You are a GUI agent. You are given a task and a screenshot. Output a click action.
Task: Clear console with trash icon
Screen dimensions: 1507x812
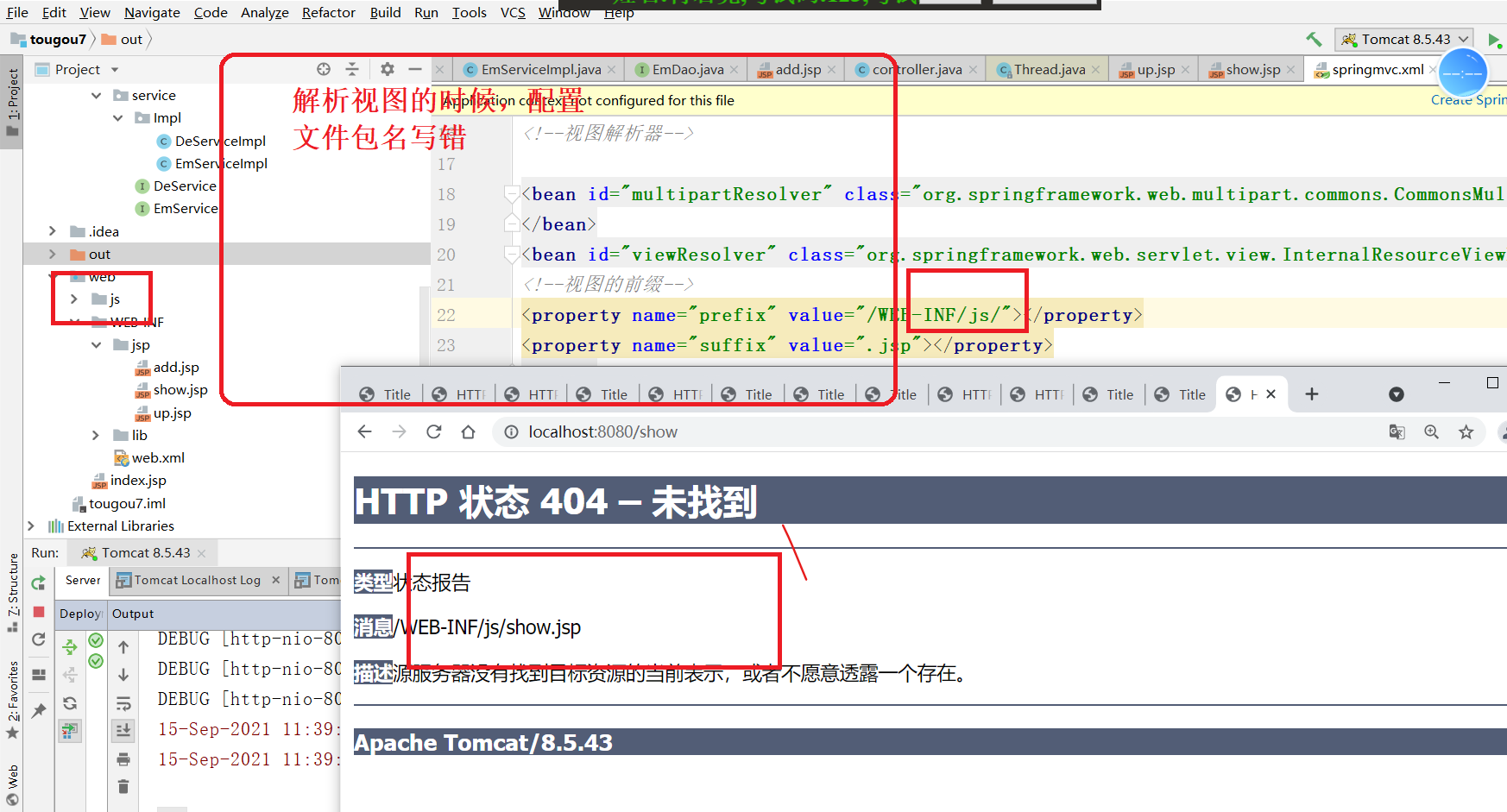pos(123,786)
